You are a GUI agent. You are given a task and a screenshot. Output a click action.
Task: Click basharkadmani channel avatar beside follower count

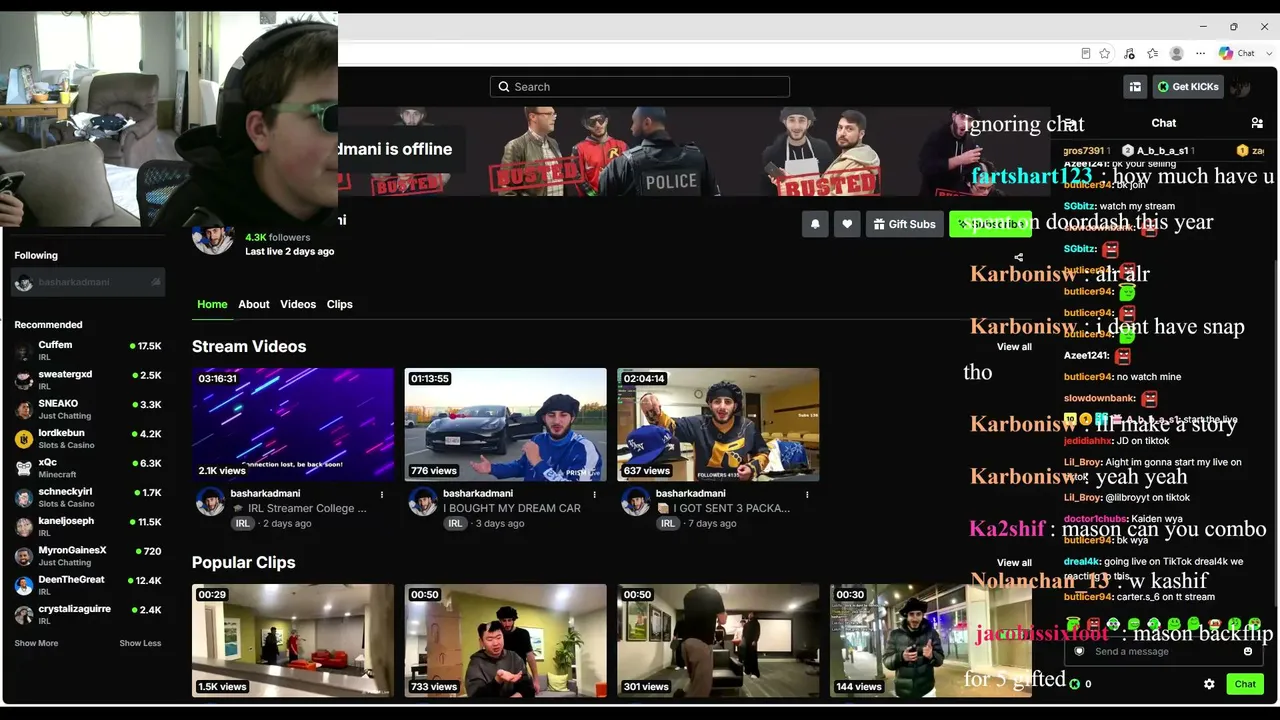point(212,236)
